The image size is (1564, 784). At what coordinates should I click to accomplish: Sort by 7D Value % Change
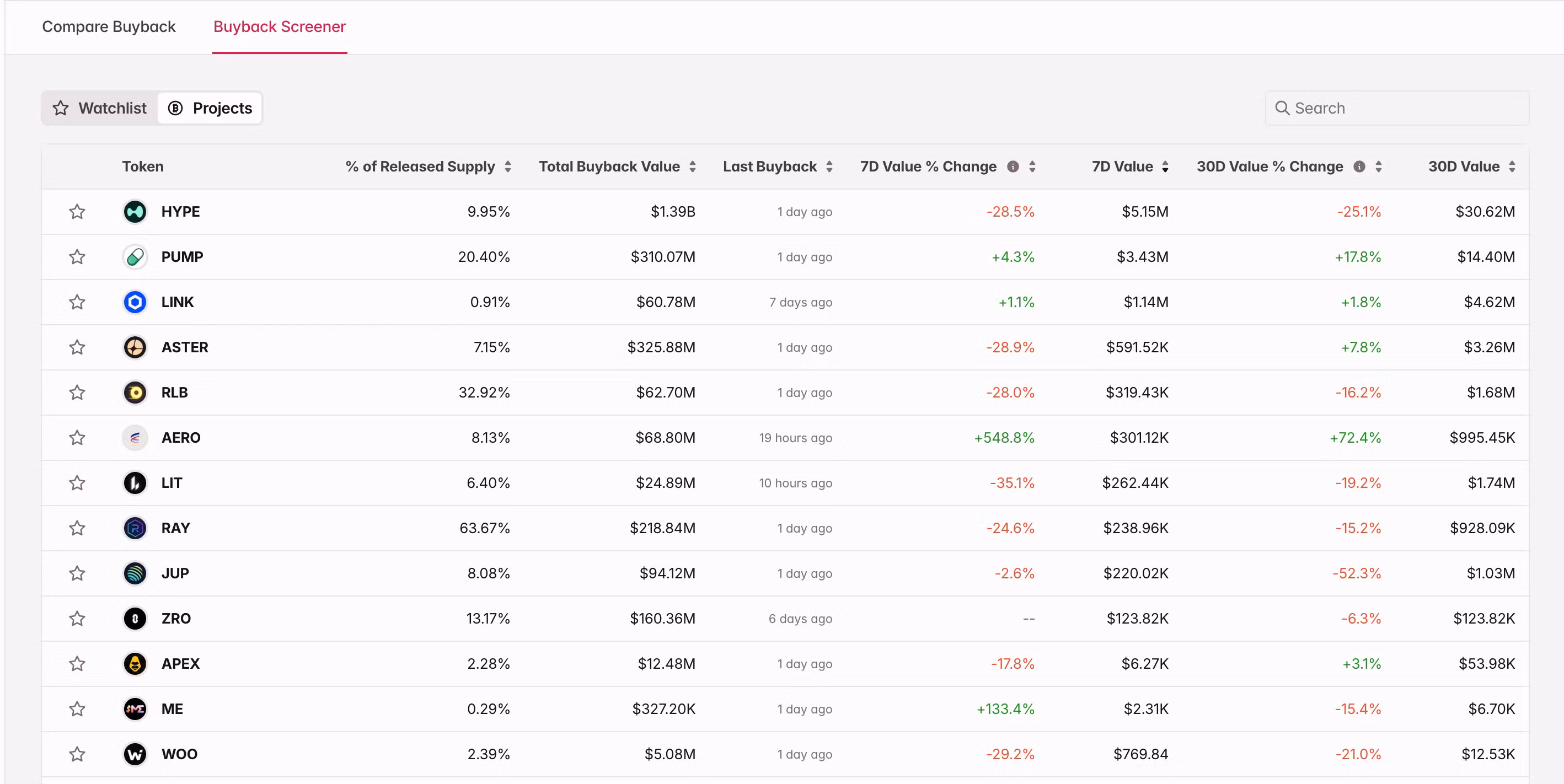[1032, 167]
